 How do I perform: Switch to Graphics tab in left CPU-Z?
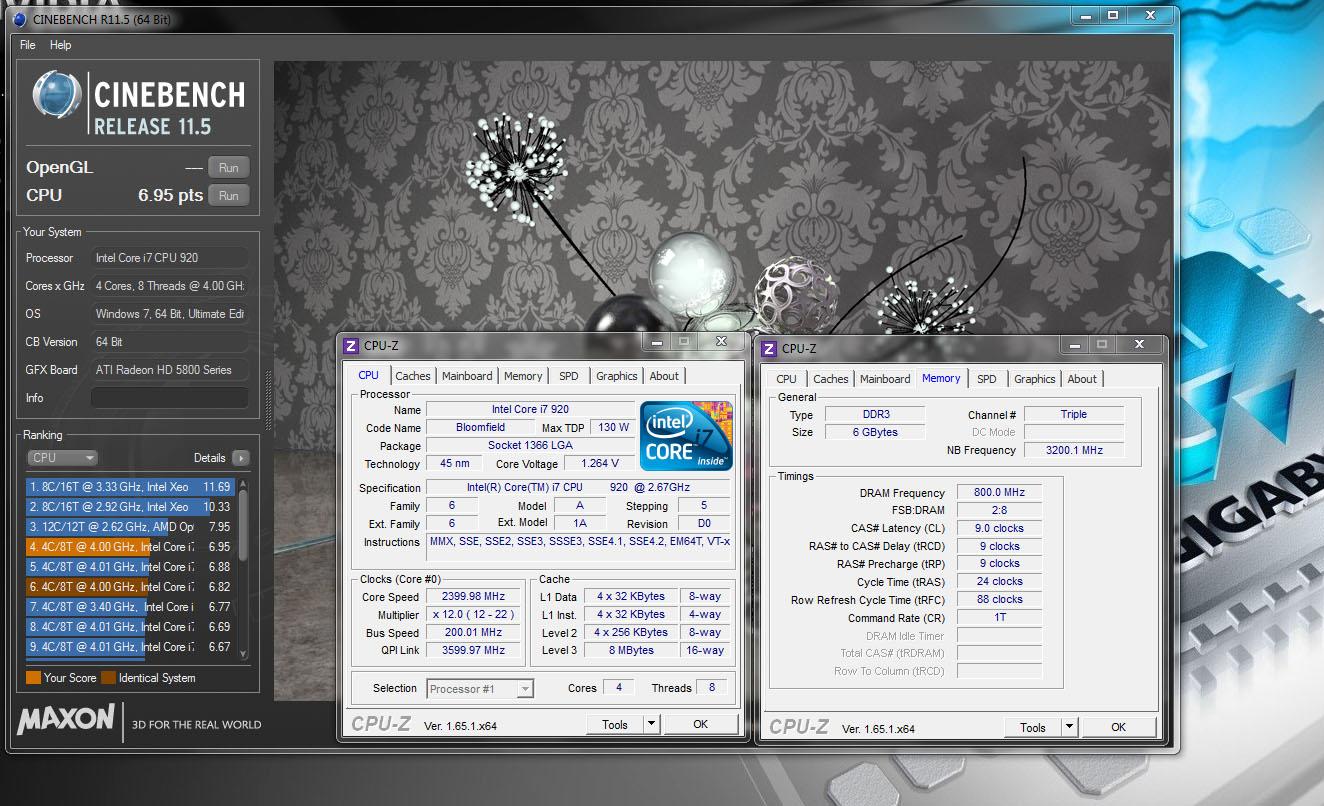[x=616, y=376]
